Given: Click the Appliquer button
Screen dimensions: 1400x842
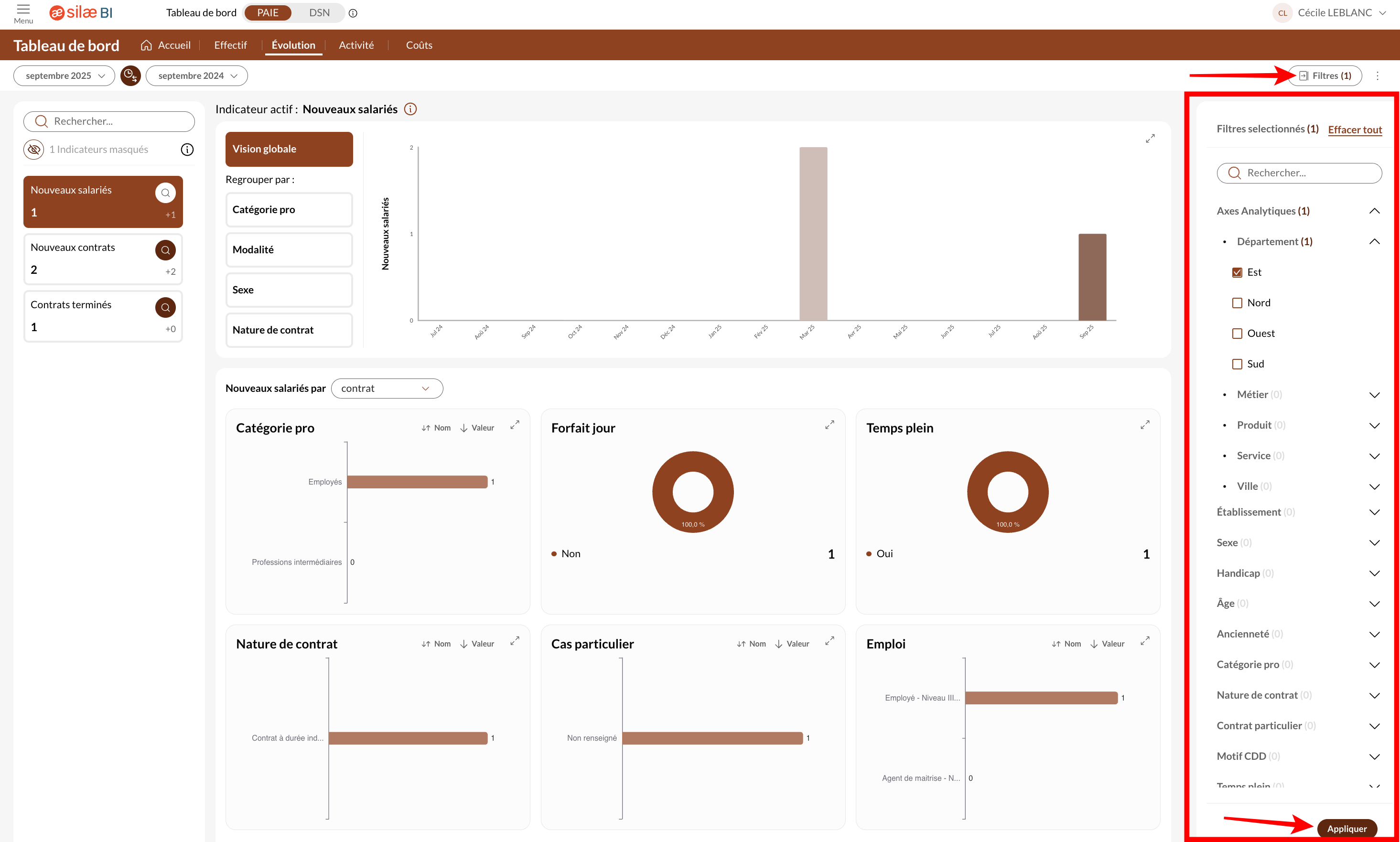Looking at the screenshot, I should [x=1346, y=829].
